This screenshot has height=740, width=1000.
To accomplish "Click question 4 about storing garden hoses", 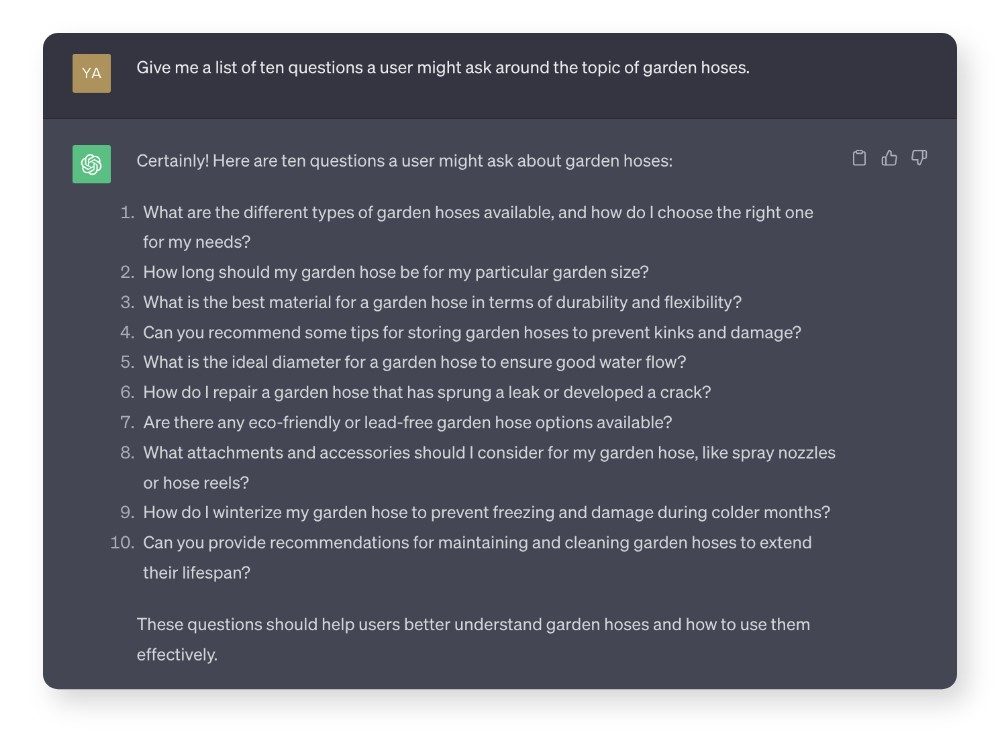I will 472,332.
